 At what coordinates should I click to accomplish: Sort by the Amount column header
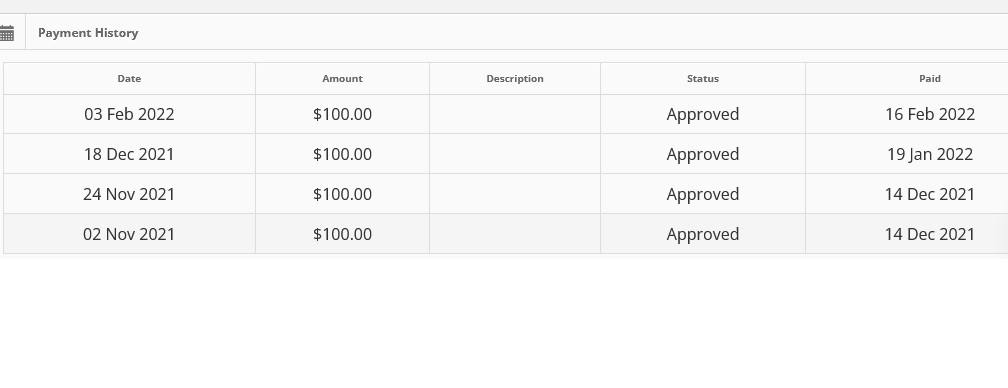pos(342,78)
